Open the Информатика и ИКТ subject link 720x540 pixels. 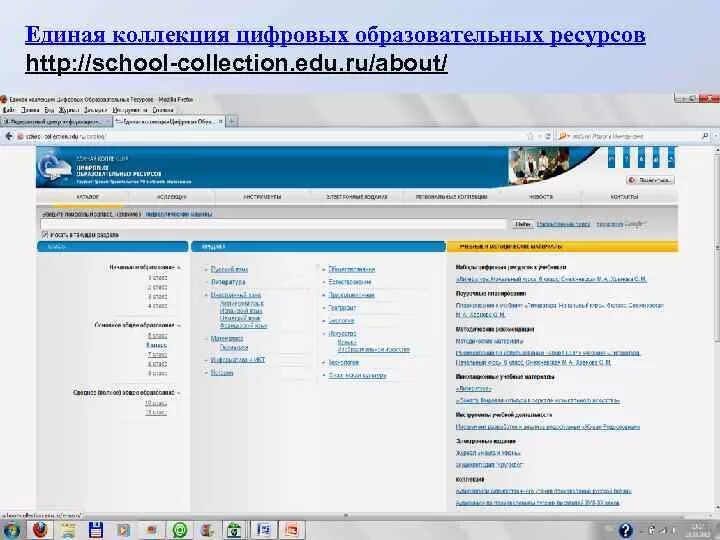238,360
